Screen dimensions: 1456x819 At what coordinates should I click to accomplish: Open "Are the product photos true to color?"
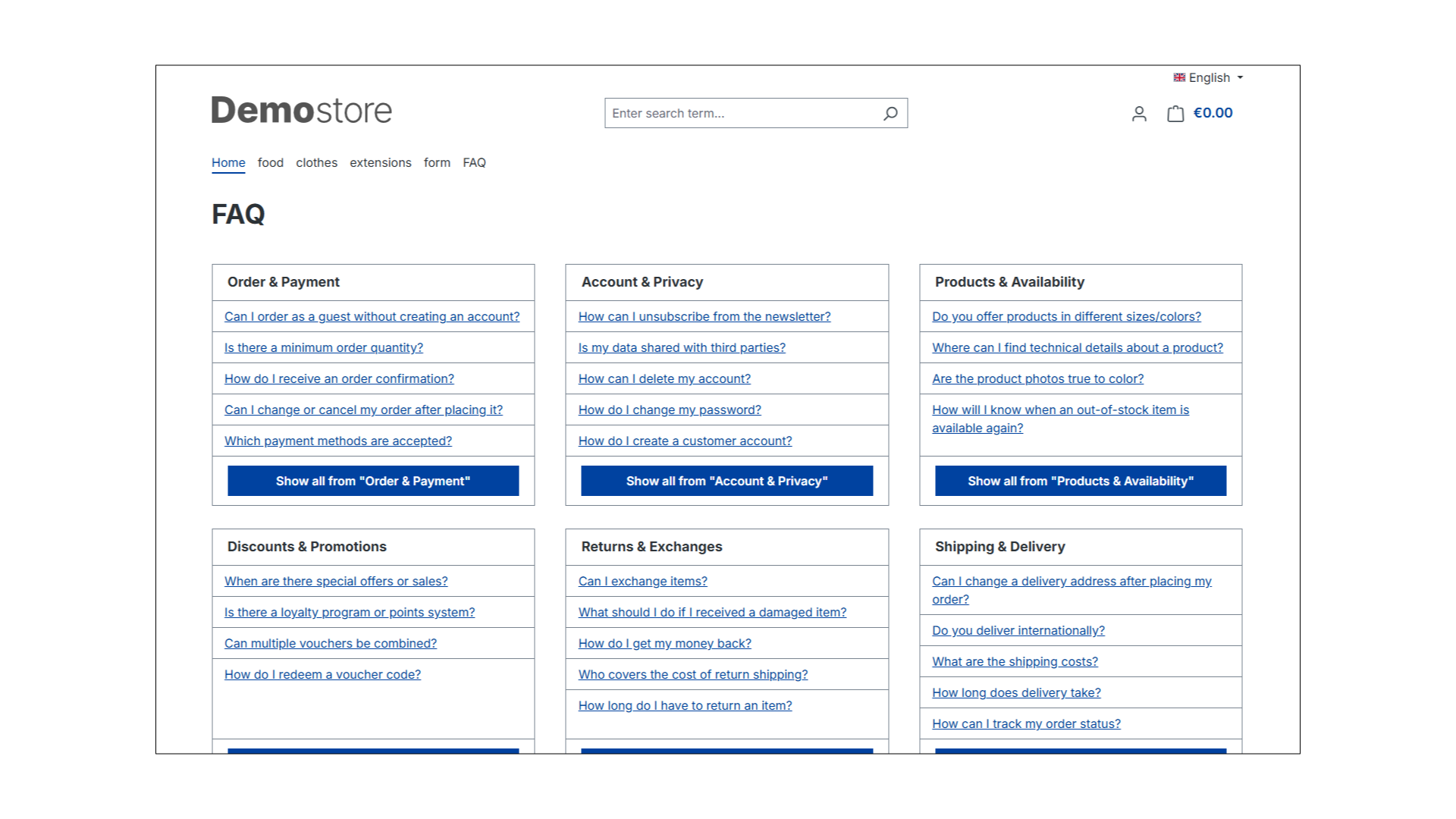pos(1037,378)
